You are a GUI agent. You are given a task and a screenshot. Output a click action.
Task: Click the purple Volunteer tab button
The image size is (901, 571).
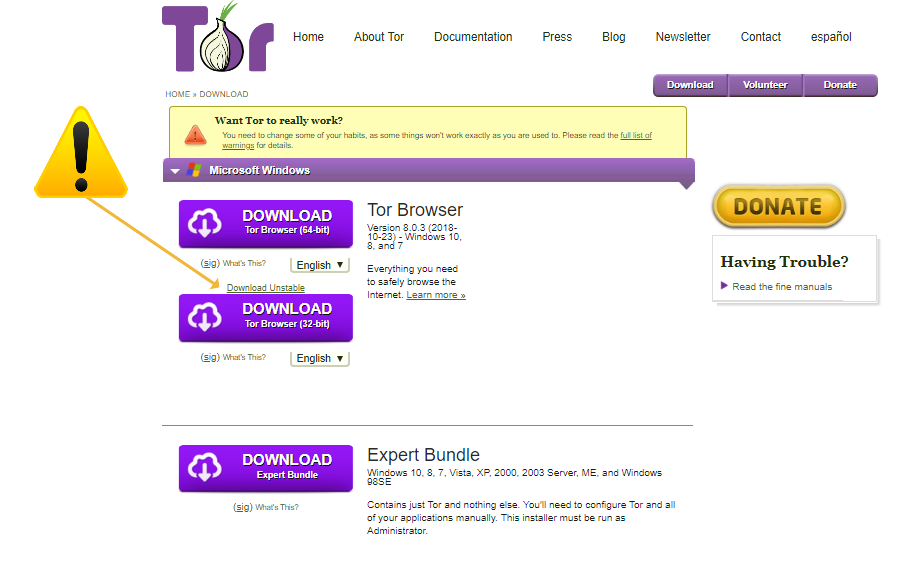[765, 85]
